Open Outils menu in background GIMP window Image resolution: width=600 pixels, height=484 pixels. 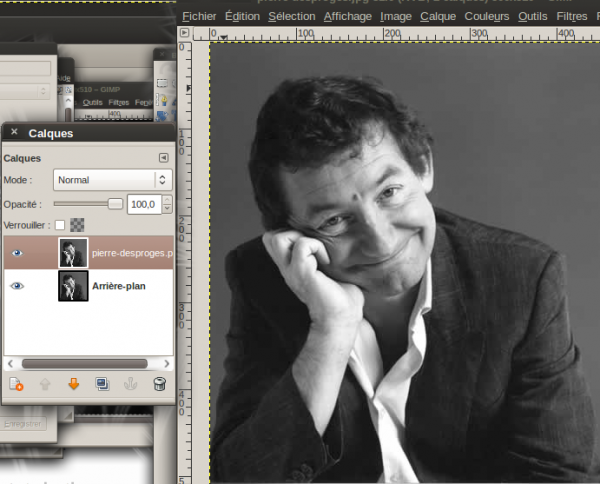(x=92, y=103)
